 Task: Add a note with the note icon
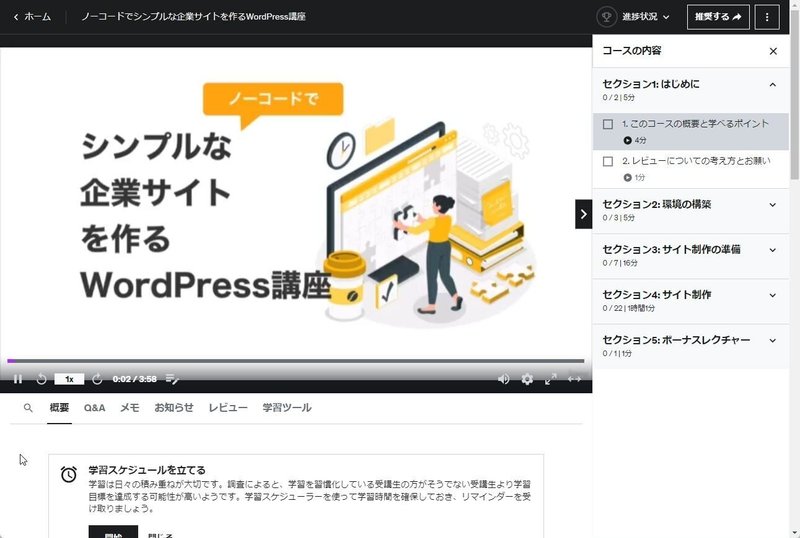point(172,379)
